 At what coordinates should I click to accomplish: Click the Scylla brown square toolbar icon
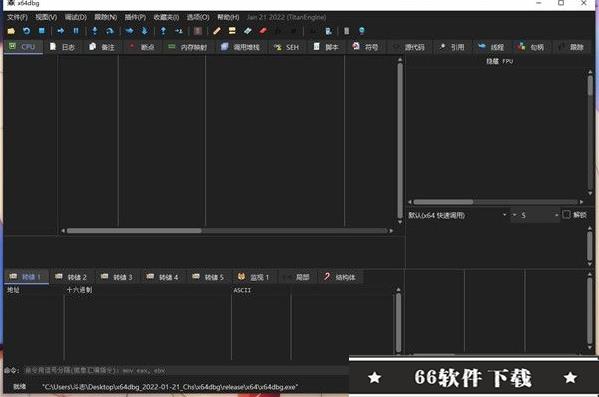(198, 31)
